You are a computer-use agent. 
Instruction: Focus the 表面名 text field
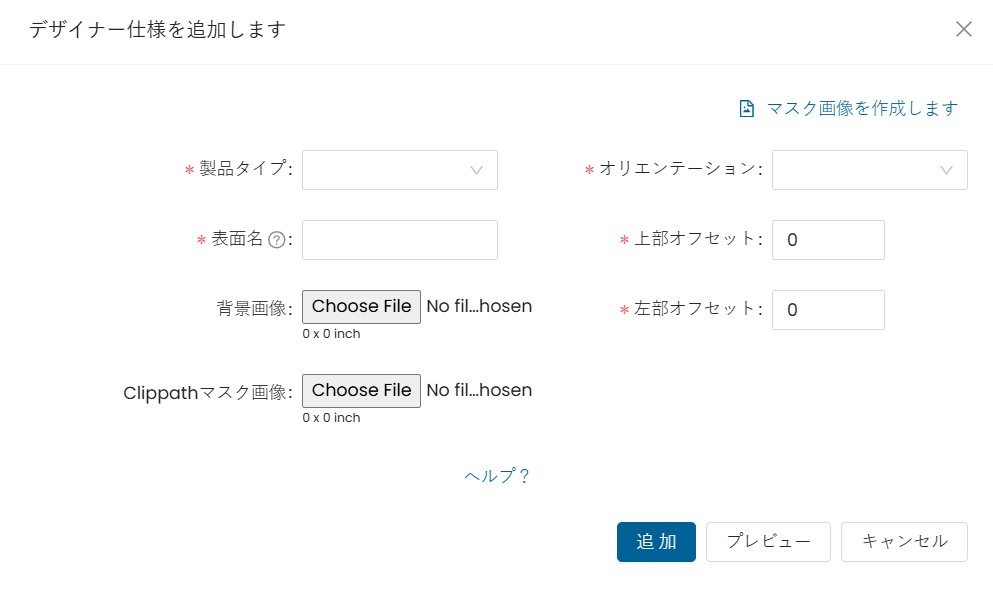pos(399,240)
